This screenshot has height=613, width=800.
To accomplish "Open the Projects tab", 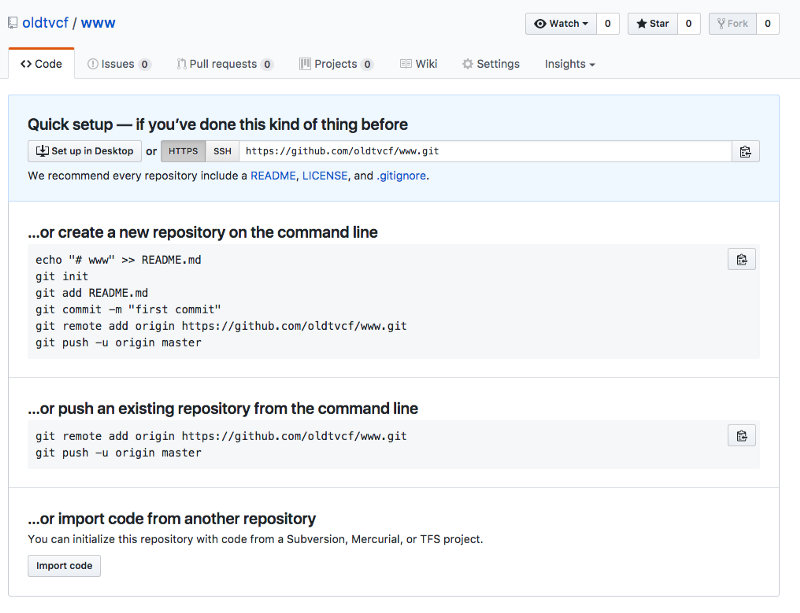I will click(336, 64).
